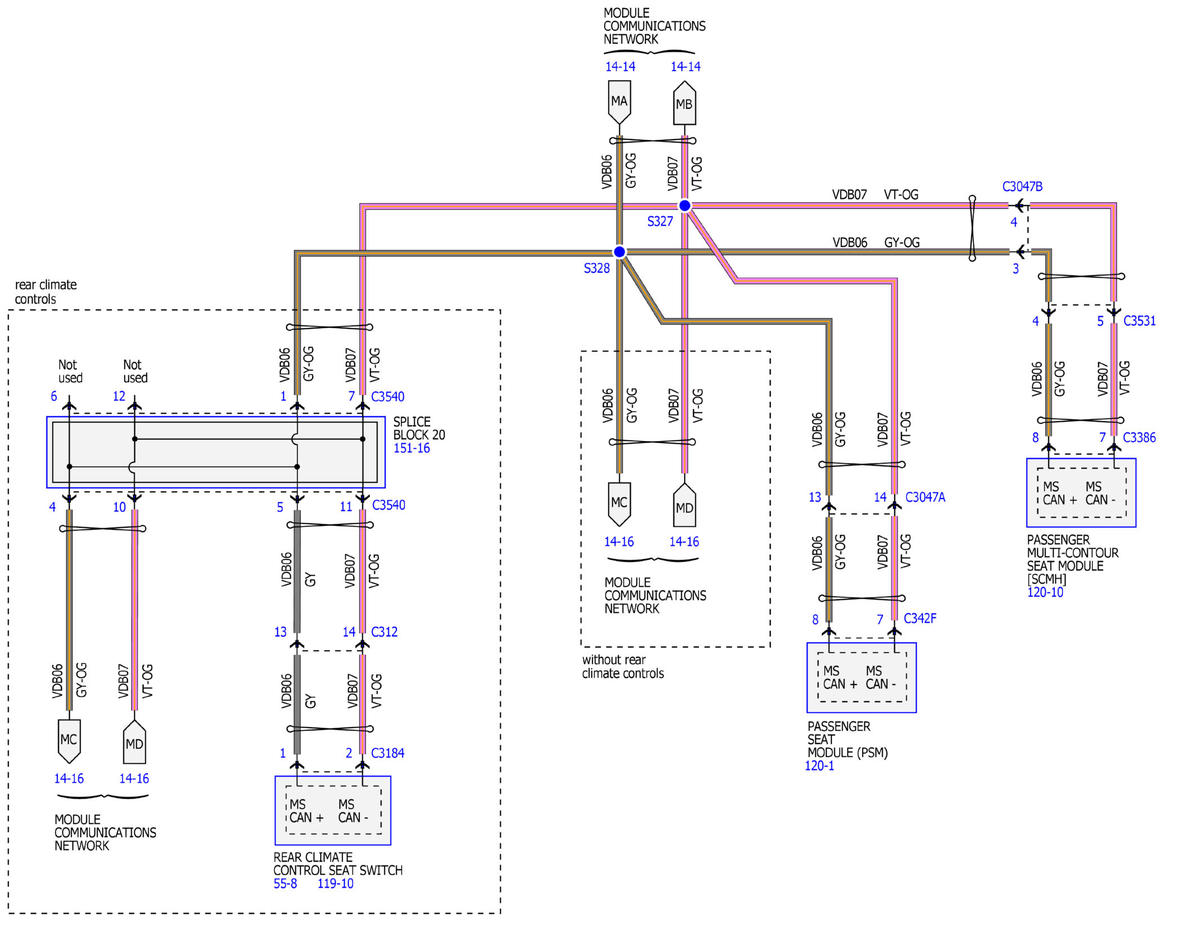Viewport: 1200px width, 927px height.
Task: Click the C3047A connector label
Action: pyautogui.click(x=925, y=496)
